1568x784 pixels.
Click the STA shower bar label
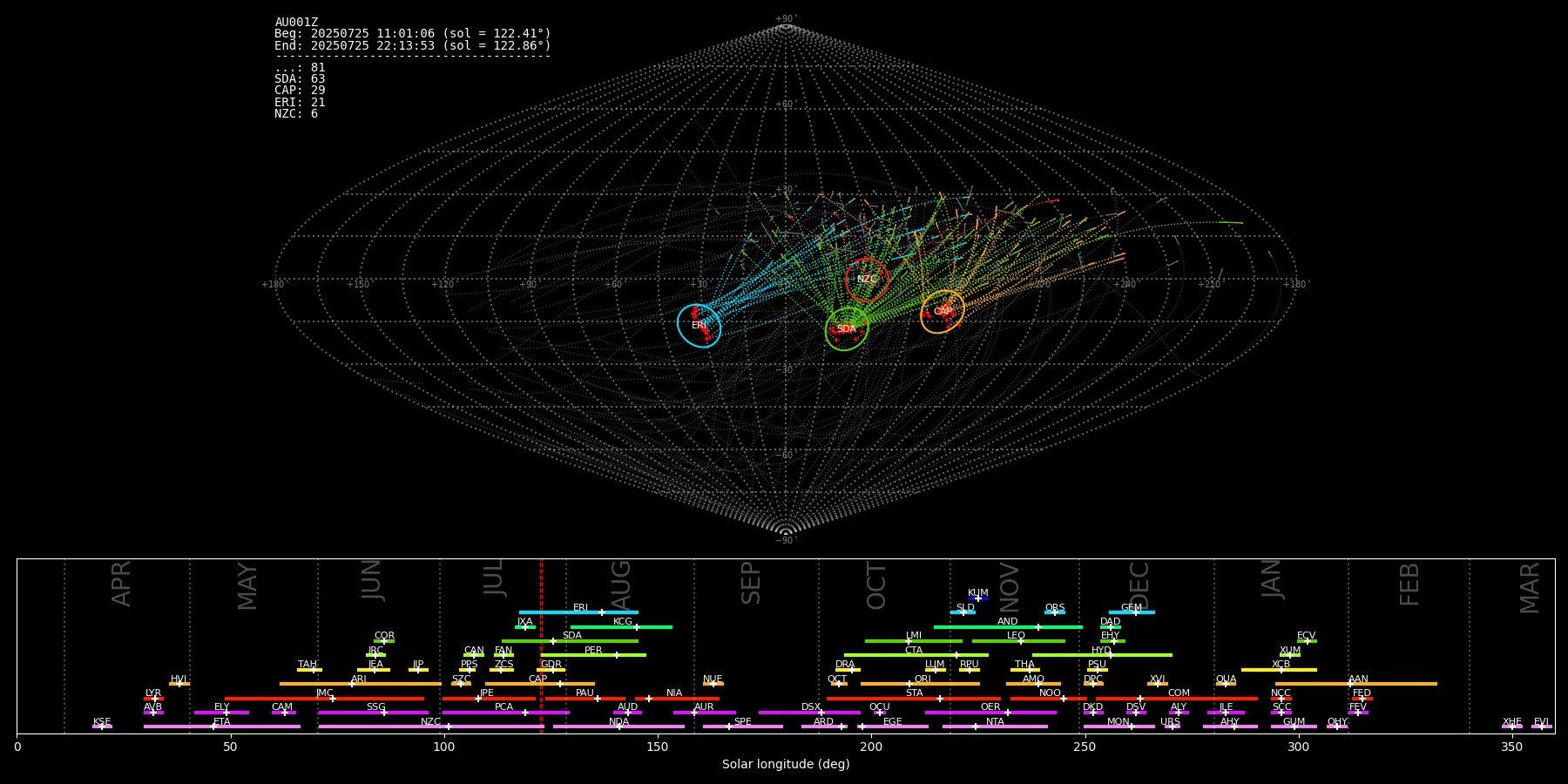click(914, 693)
